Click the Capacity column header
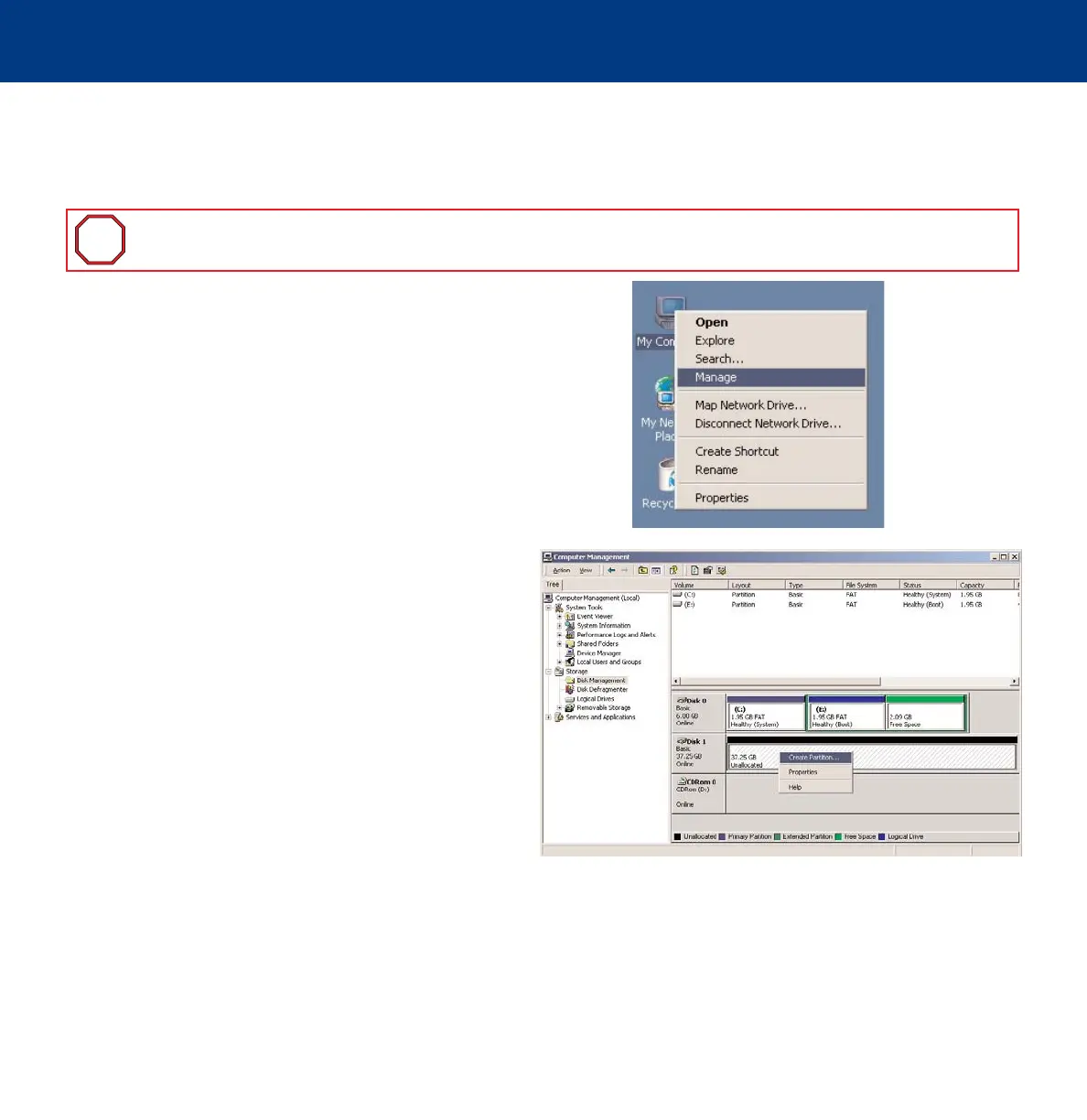Viewport: 1087px width, 1120px height. (x=972, y=585)
